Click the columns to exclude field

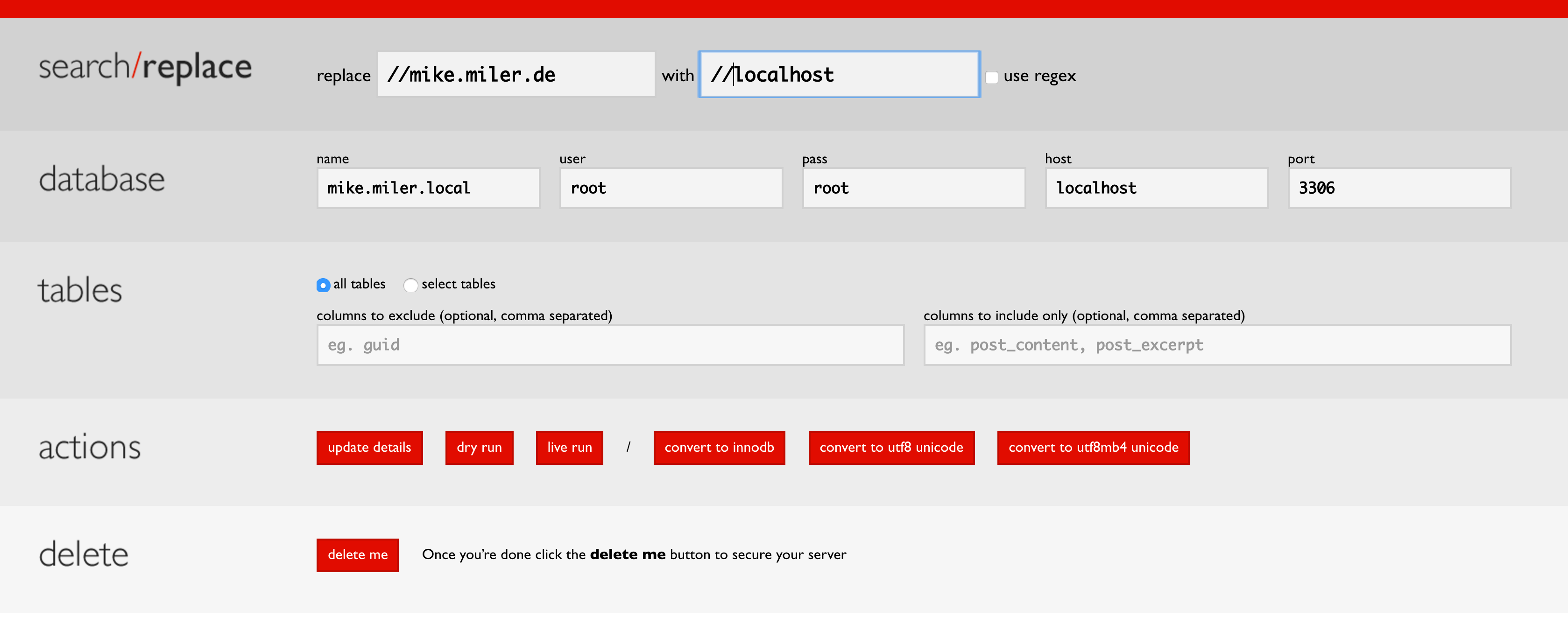[610, 345]
